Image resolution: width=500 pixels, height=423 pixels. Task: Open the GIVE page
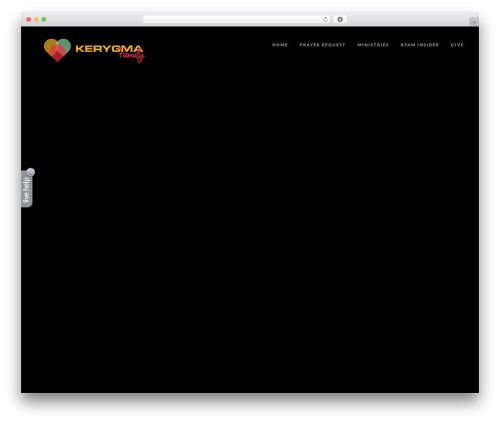(457, 45)
